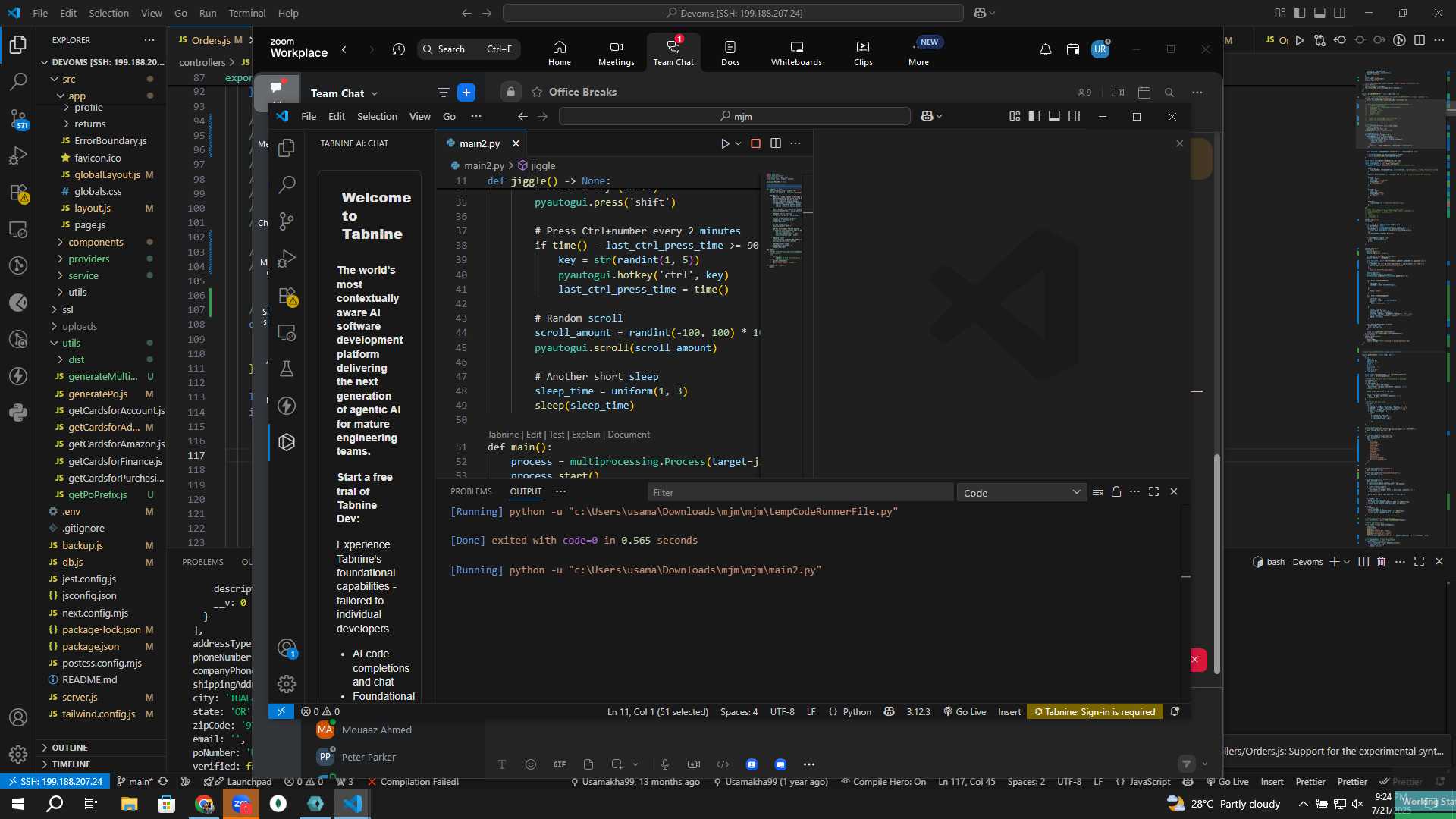This screenshot has height=819, width=1456.
Task: Toggle primary sidebar in front VS Code title bar
Action: pos(1034,116)
